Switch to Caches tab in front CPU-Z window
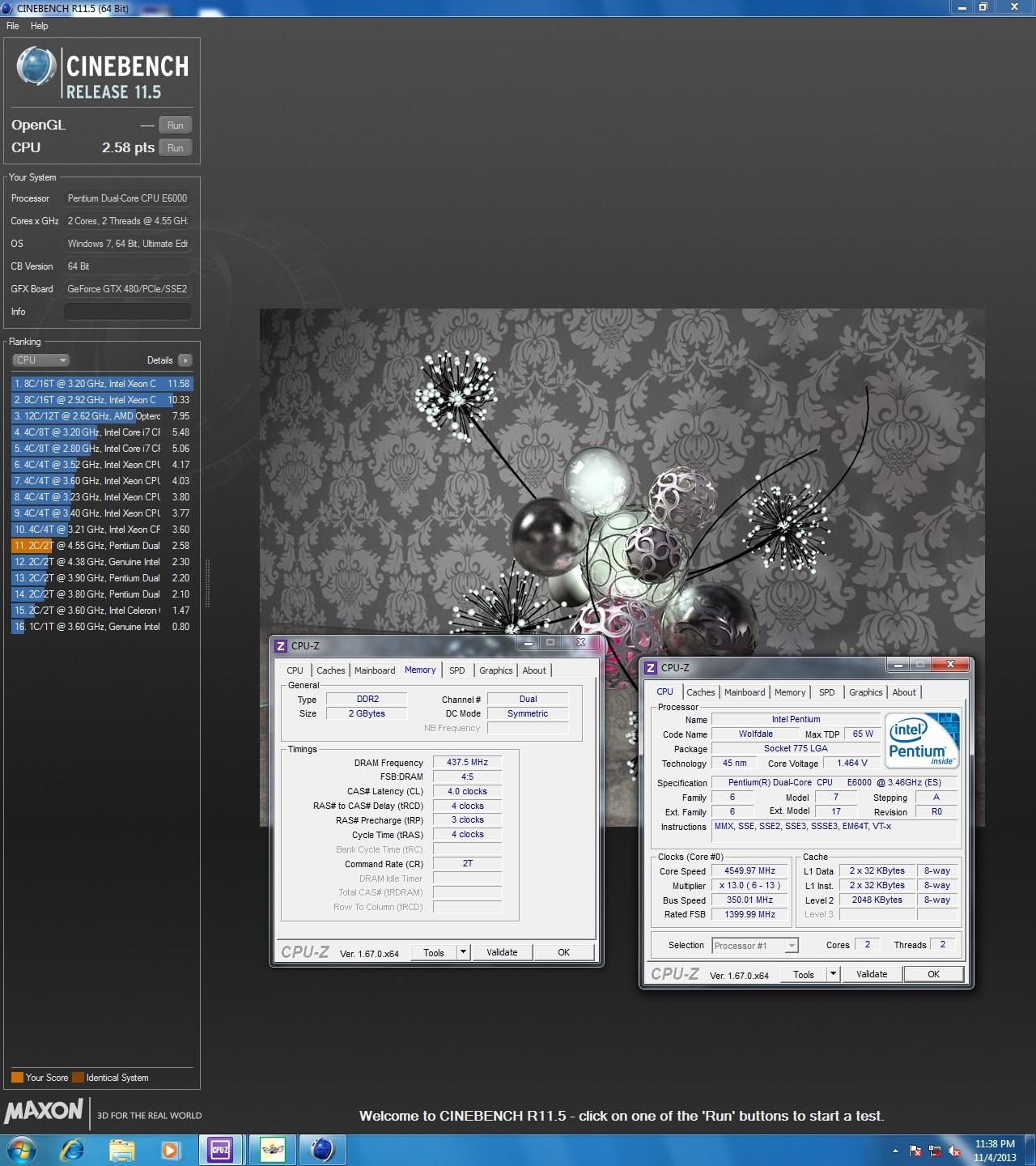1036x1166 pixels. point(700,692)
